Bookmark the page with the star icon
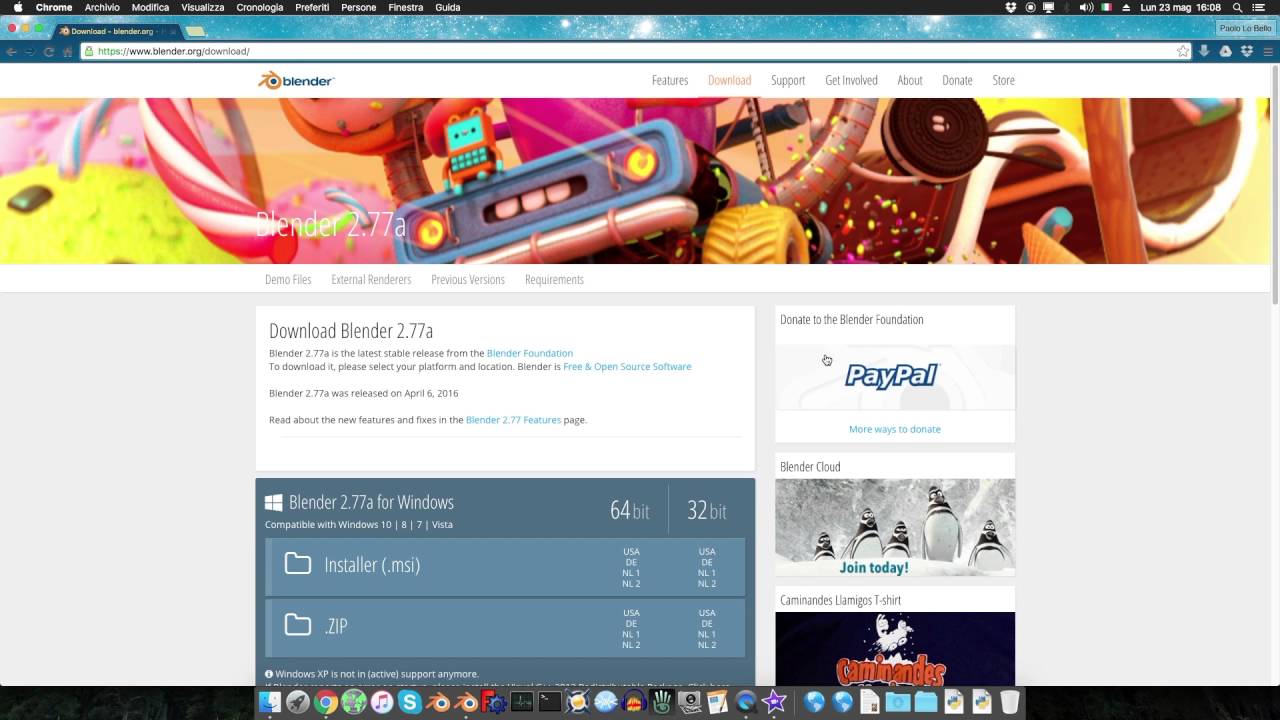 (x=1183, y=51)
